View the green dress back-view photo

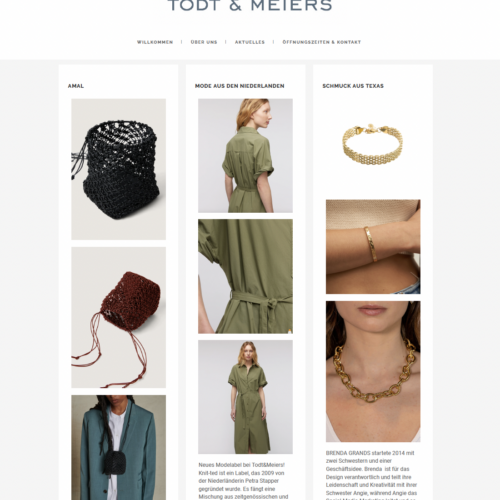[x=245, y=156]
